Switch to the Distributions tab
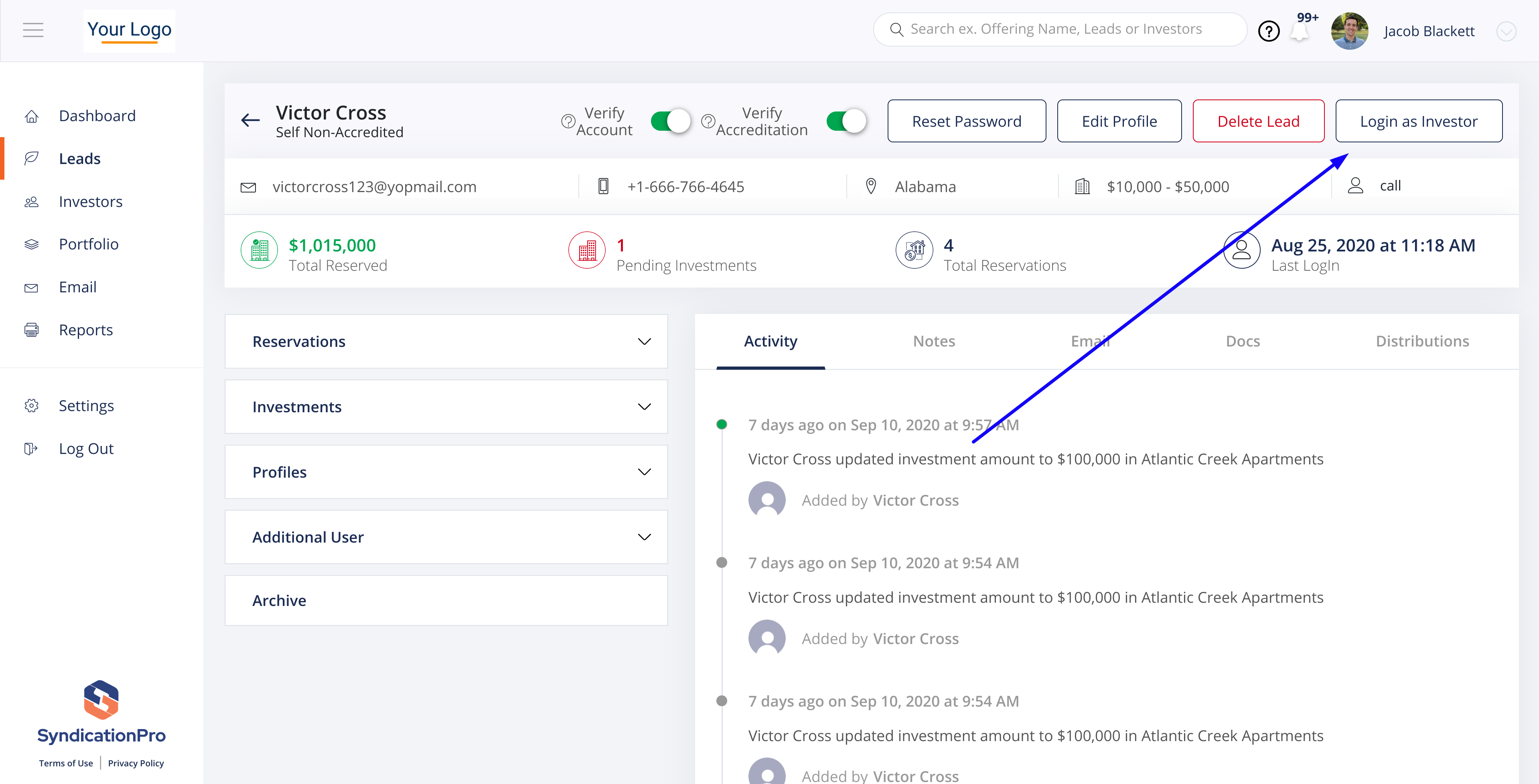Screen dimensions: 1539x784 tap(1422, 342)
